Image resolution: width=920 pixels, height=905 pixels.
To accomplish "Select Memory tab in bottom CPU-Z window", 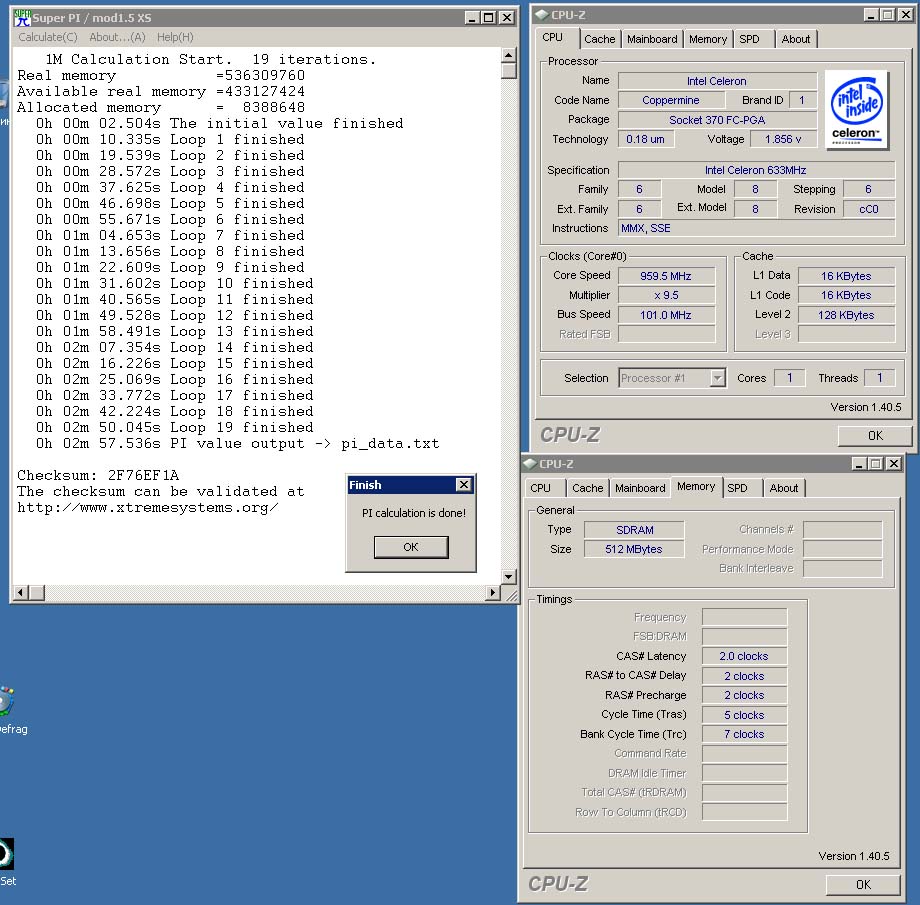I will tap(696, 487).
